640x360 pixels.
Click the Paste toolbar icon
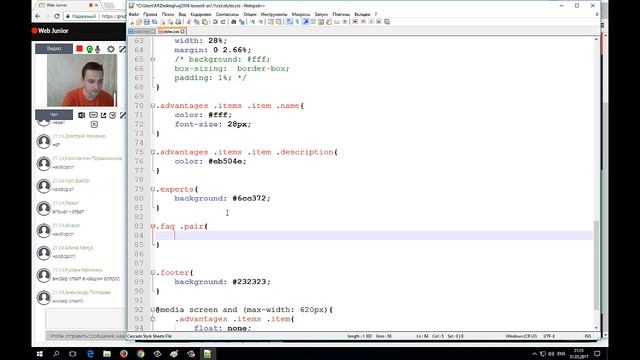point(204,22)
